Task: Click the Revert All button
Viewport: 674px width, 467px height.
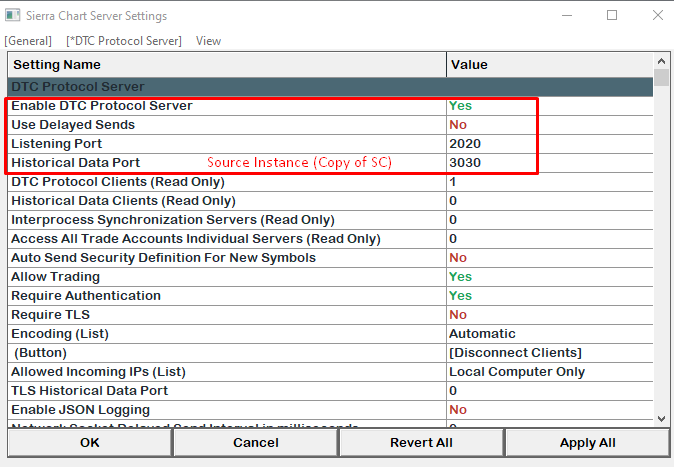Action: [421, 442]
